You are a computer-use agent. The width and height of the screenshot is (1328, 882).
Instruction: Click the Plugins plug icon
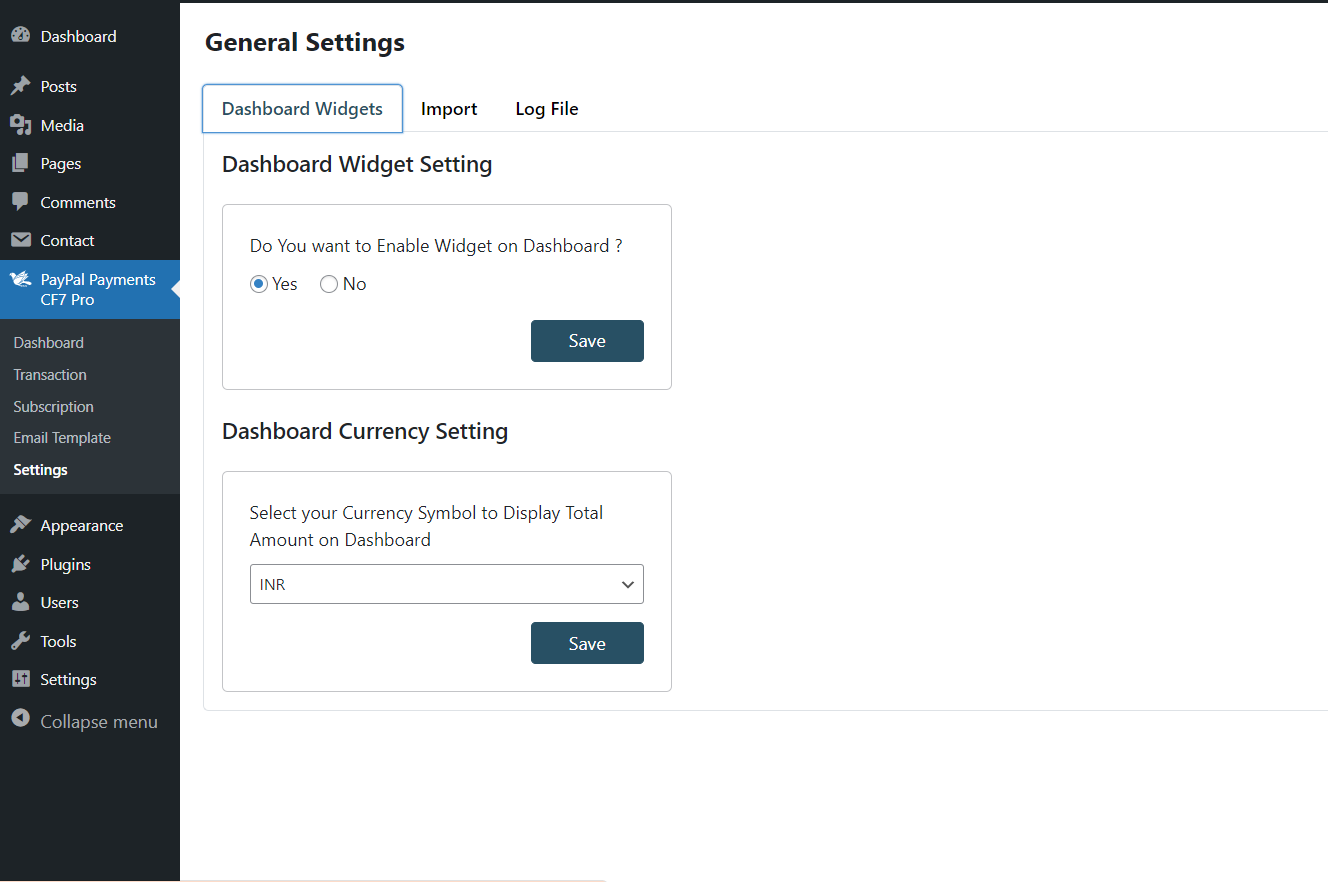[x=20, y=564]
